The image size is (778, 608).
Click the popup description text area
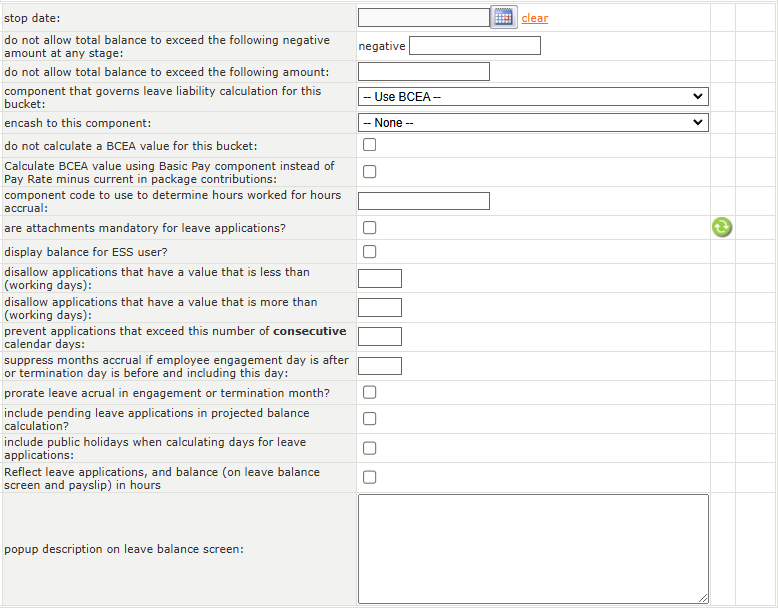point(533,548)
